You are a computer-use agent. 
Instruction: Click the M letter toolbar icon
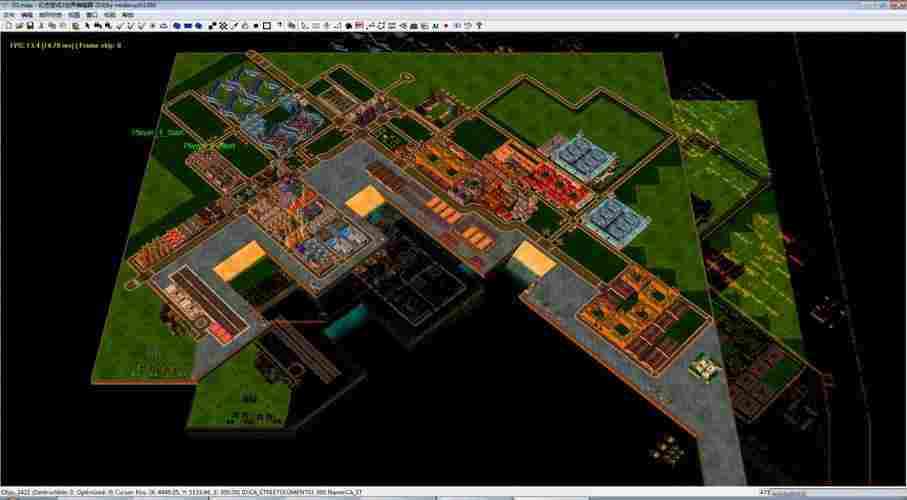click(x=435, y=25)
